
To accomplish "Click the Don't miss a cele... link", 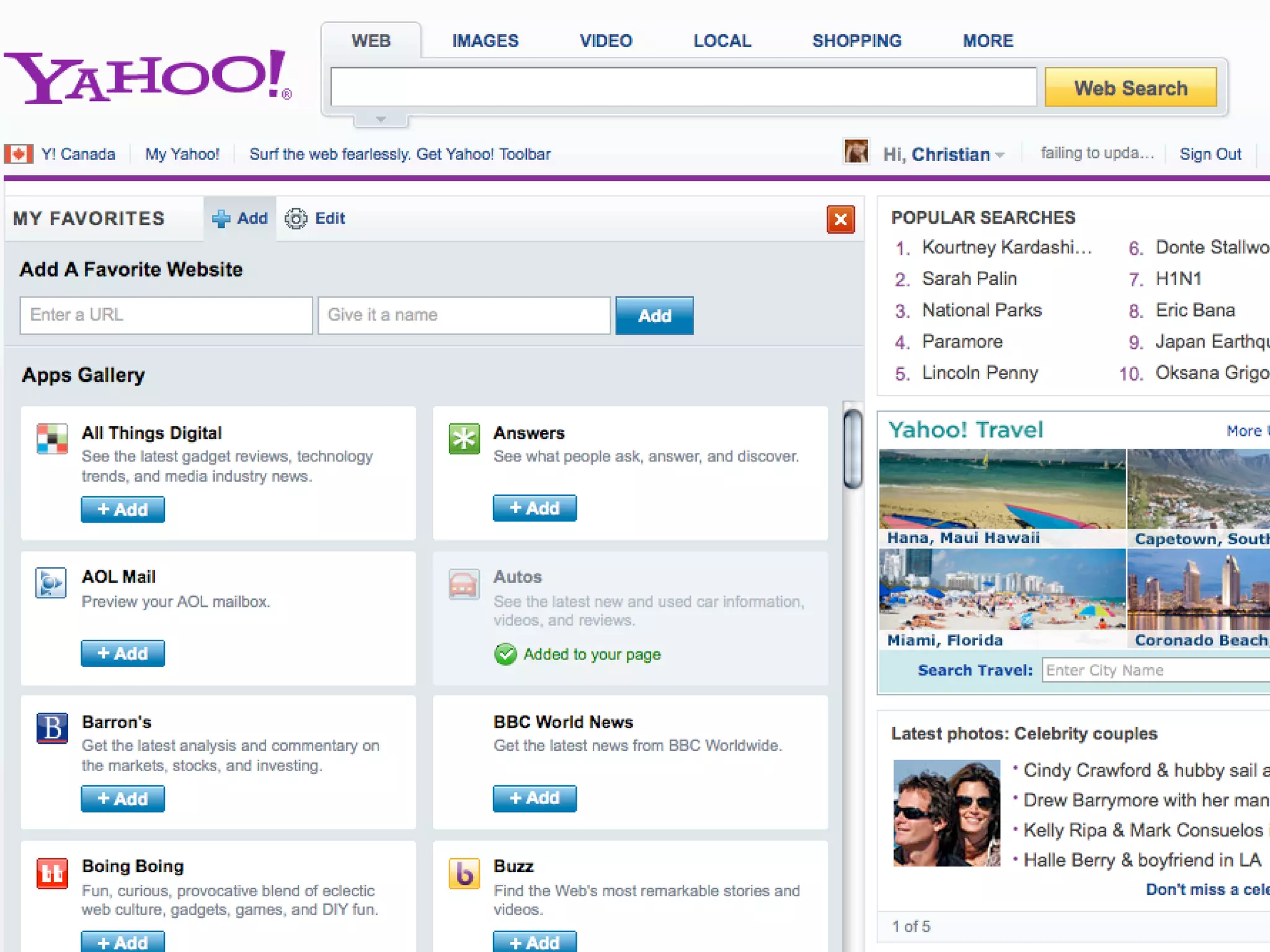I will tap(1207, 889).
